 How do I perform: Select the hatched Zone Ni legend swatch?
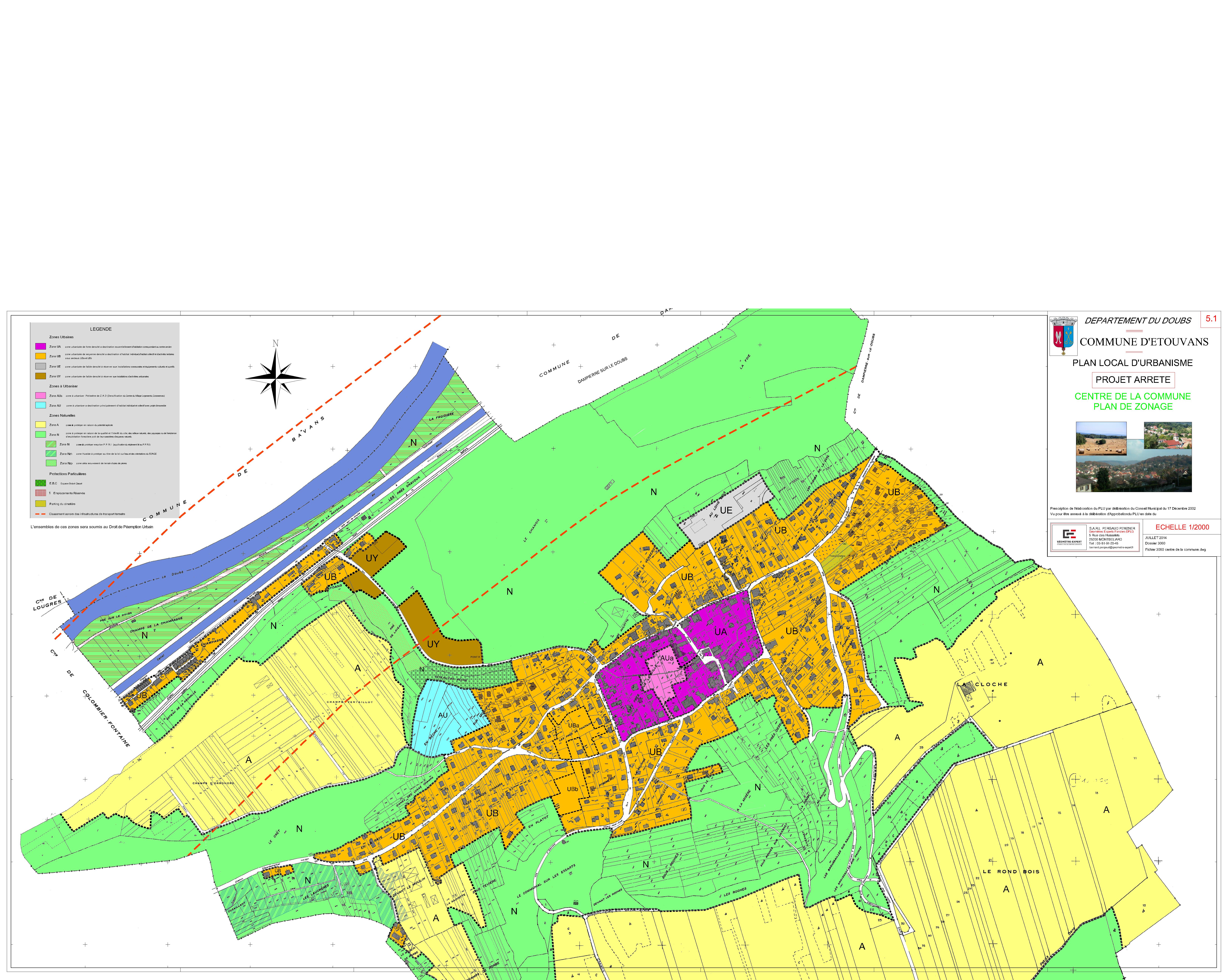point(51,444)
